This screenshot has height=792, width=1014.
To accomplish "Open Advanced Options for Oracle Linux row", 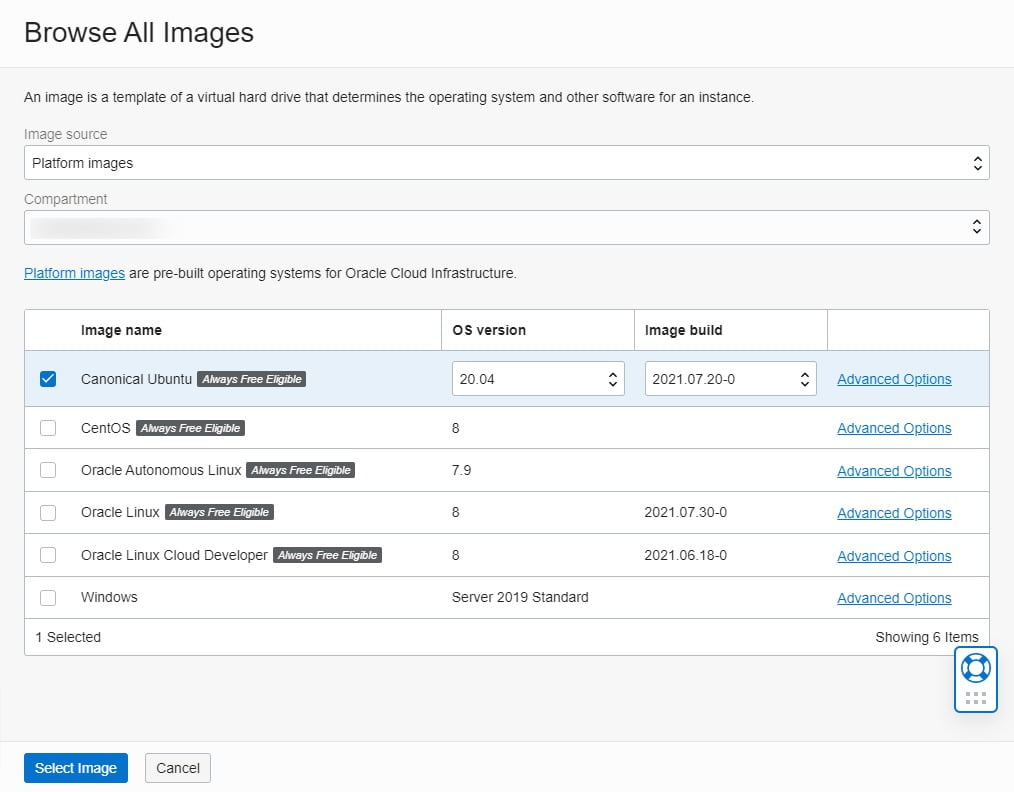I will click(x=894, y=513).
